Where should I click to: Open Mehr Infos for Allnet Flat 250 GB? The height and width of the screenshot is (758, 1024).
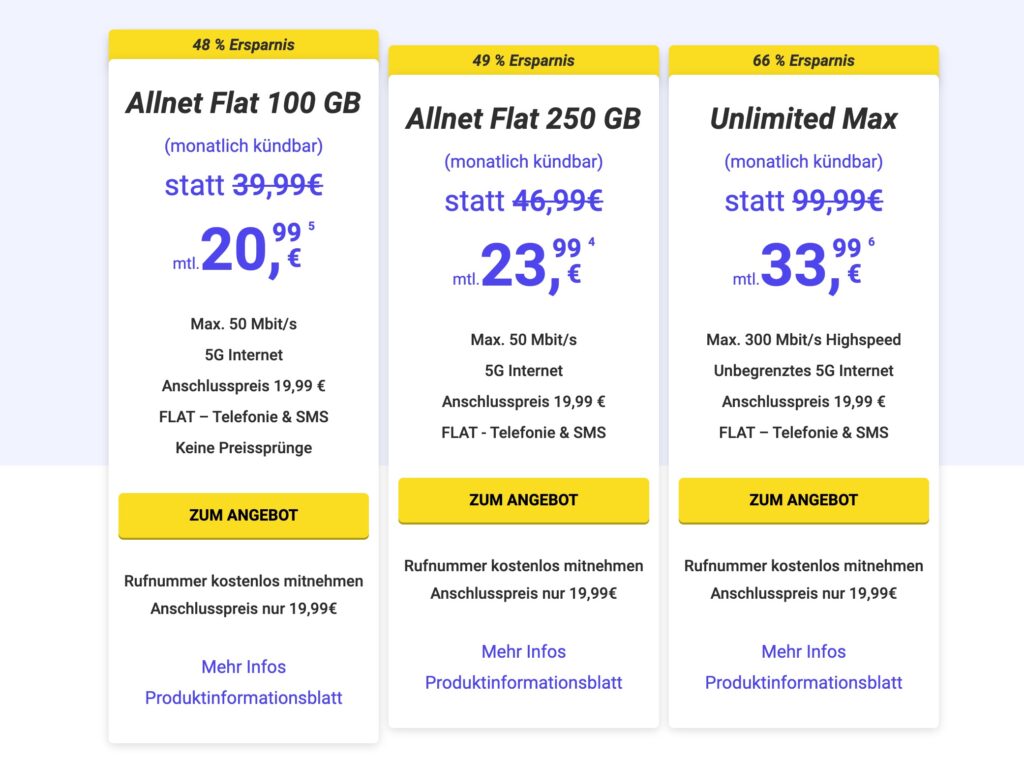523,652
